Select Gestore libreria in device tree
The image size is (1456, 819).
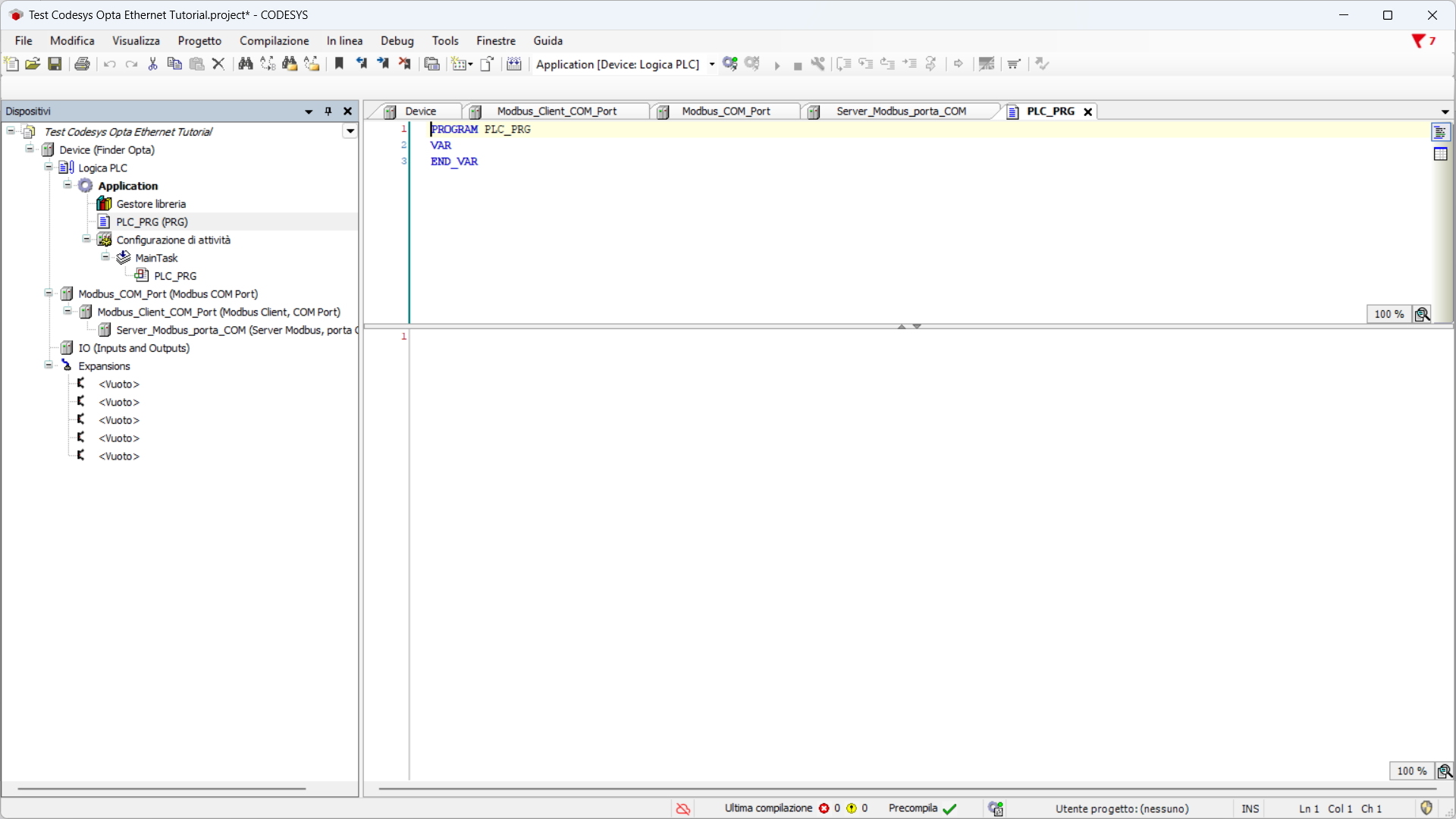click(151, 204)
